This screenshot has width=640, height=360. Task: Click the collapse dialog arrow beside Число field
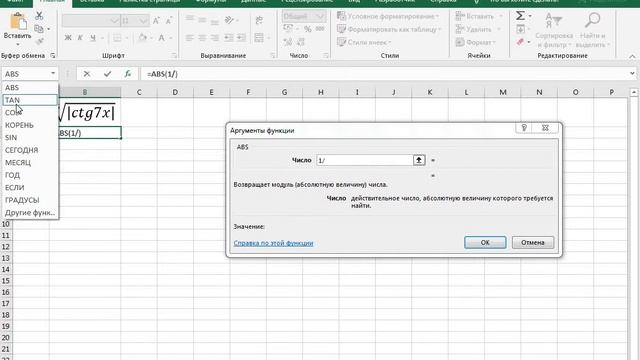pos(419,160)
